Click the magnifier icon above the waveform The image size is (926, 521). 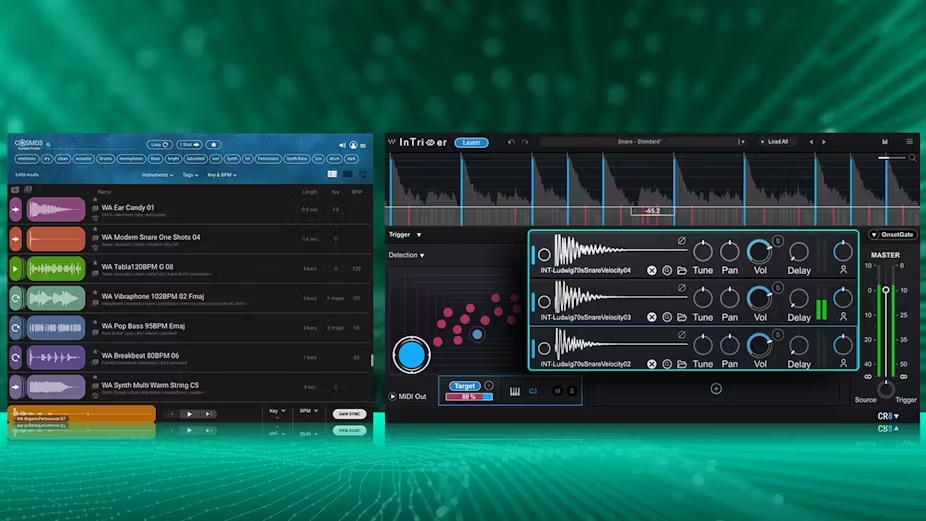coord(910,157)
